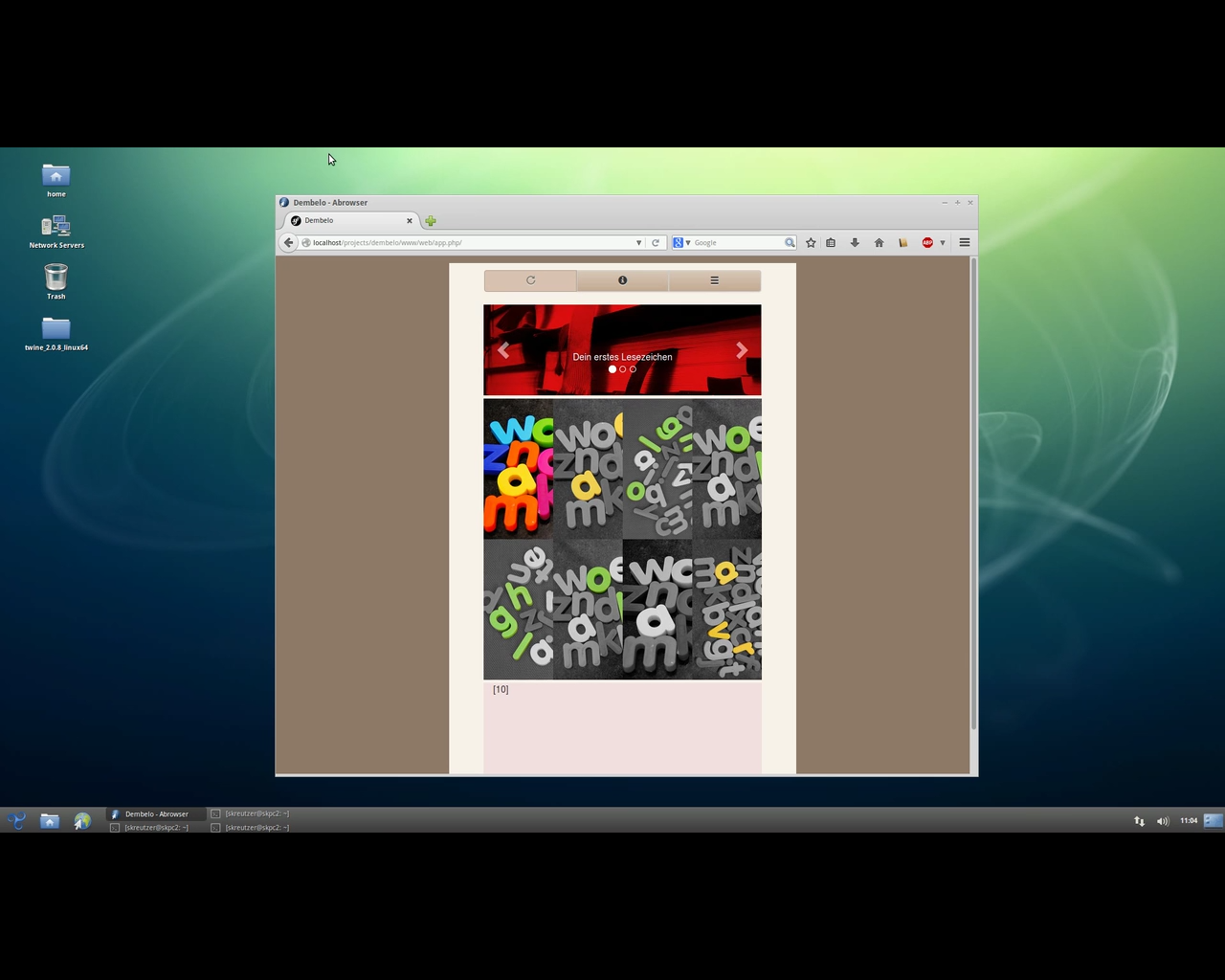Open the bookmarks list clipboard icon
The width and height of the screenshot is (1225, 980).
(831, 243)
